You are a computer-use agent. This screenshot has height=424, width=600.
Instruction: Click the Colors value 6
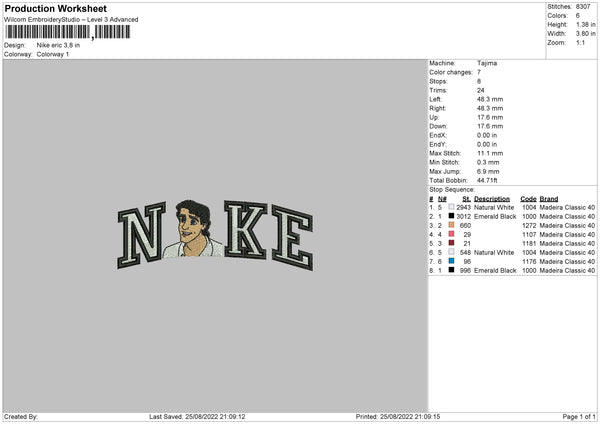[577, 16]
